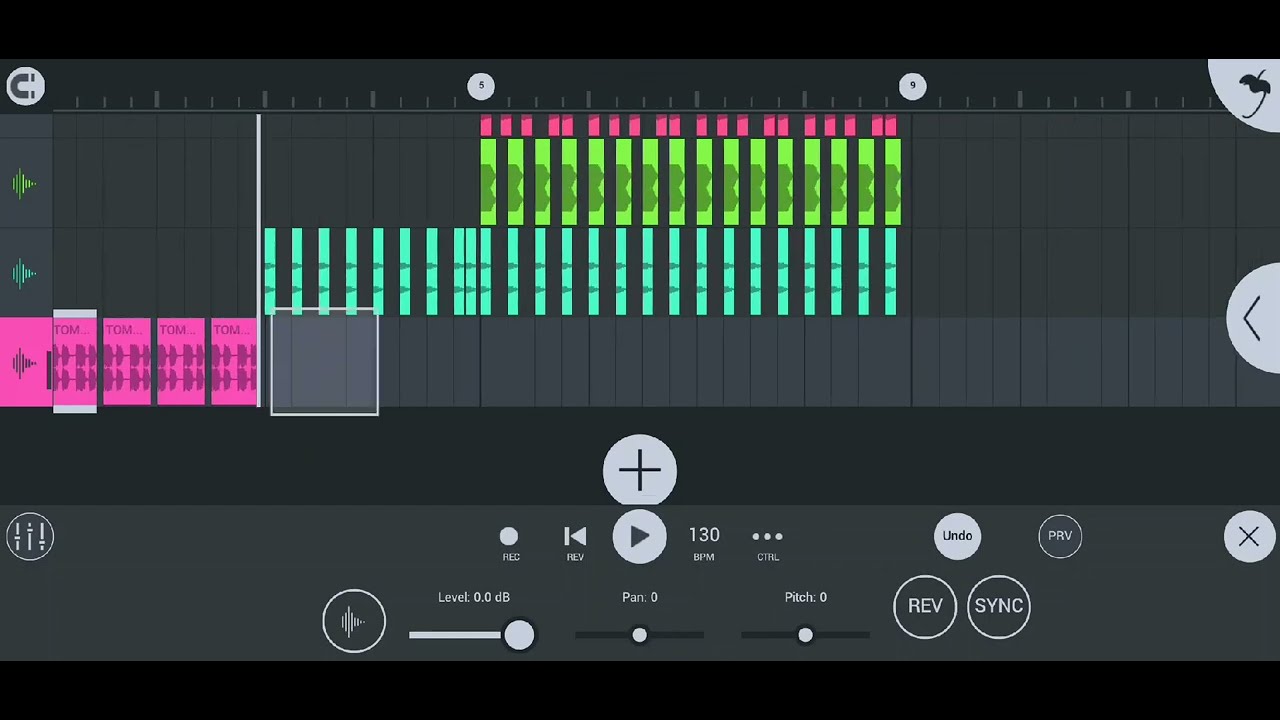Select the first small red clip above green track
1280x720 pixels.
coord(486,126)
